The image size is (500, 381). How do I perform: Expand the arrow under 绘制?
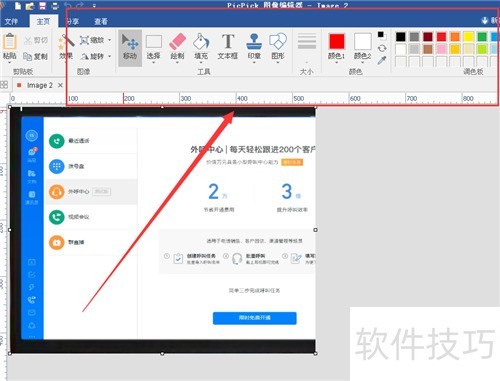(x=177, y=63)
